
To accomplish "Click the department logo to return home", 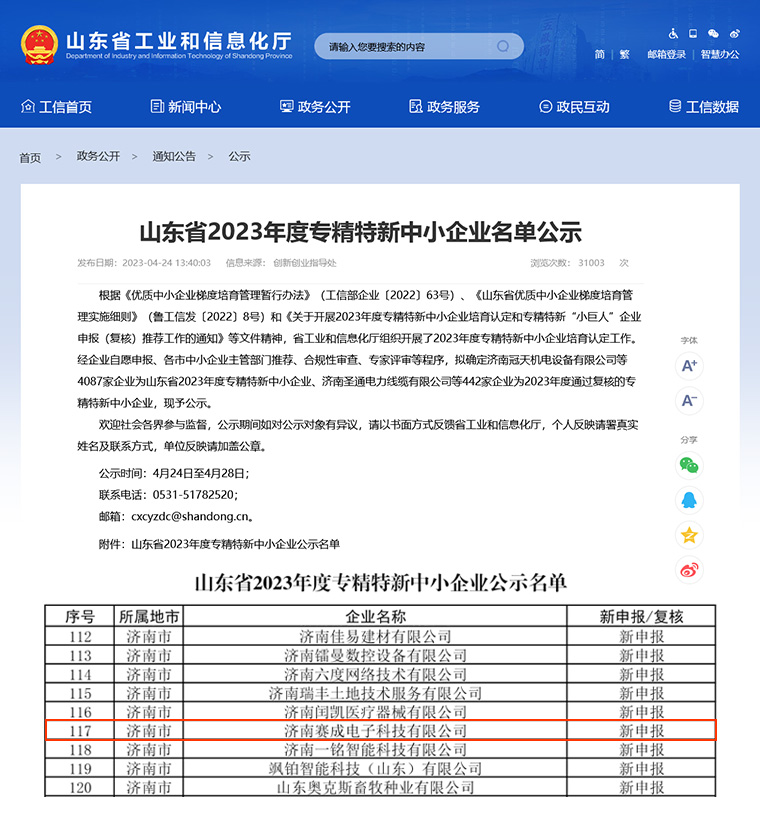I will [x=156, y=44].
